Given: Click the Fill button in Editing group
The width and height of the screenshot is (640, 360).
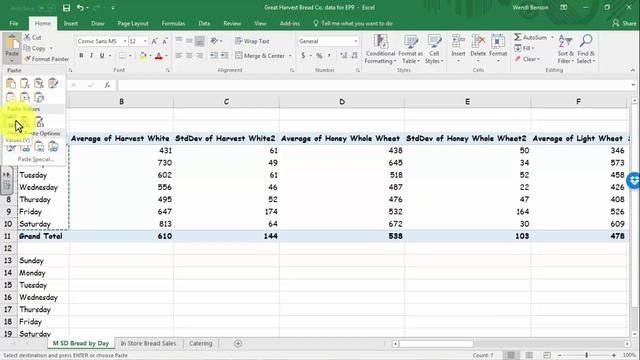Looking at the screenshot, I should (524, 48).
